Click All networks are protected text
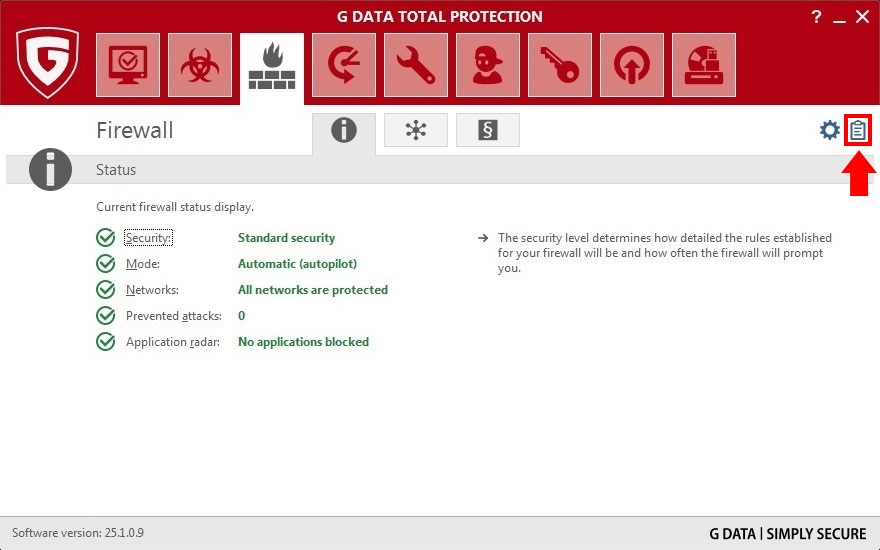The height and width of the screenshot is (550, 880). (313, 290)
